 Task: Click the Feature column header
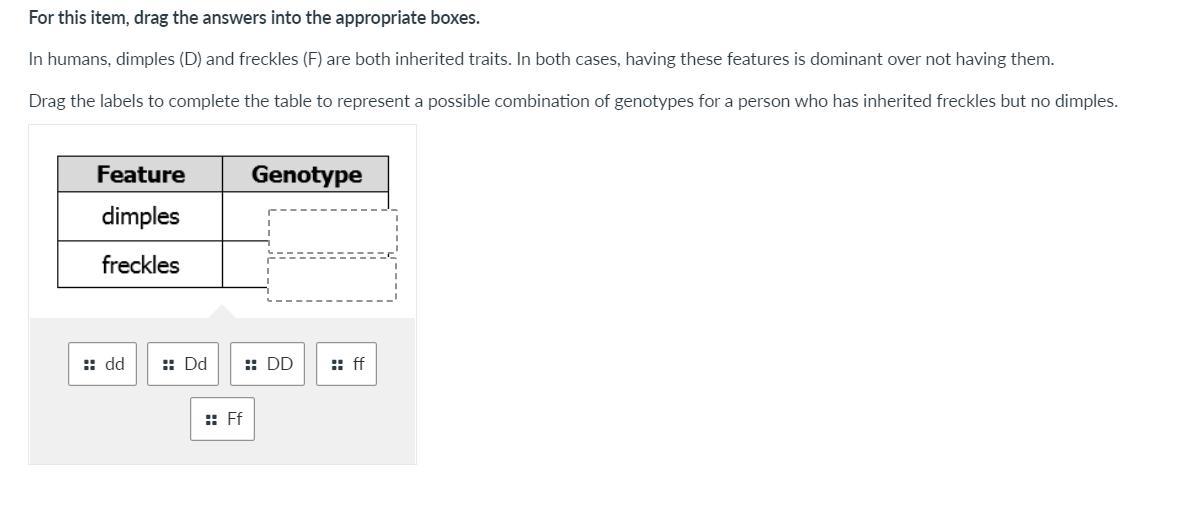pyautogui.click(x=141, y=174)
